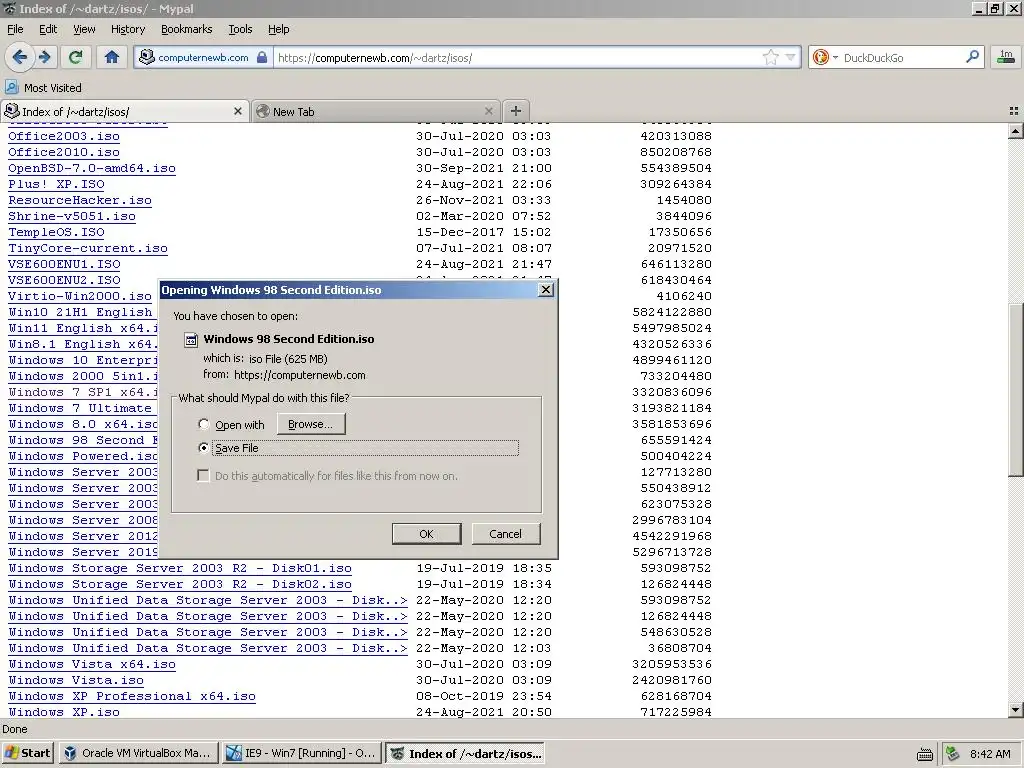Click the network tray icon beside clock
Image resolution: width=1024 pixels, height=768 pixels.
953,754
